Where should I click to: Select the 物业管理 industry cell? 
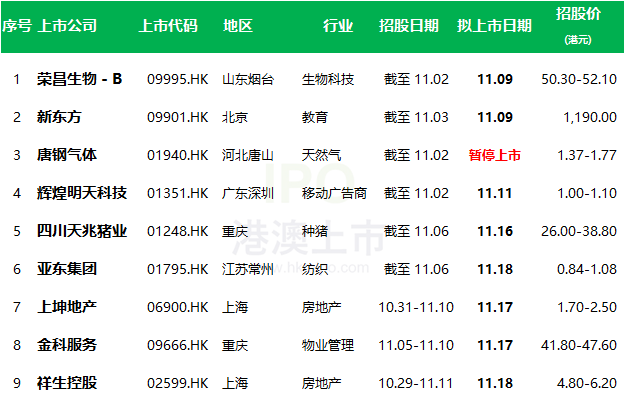pyautogui.click(x=328, y=345)
